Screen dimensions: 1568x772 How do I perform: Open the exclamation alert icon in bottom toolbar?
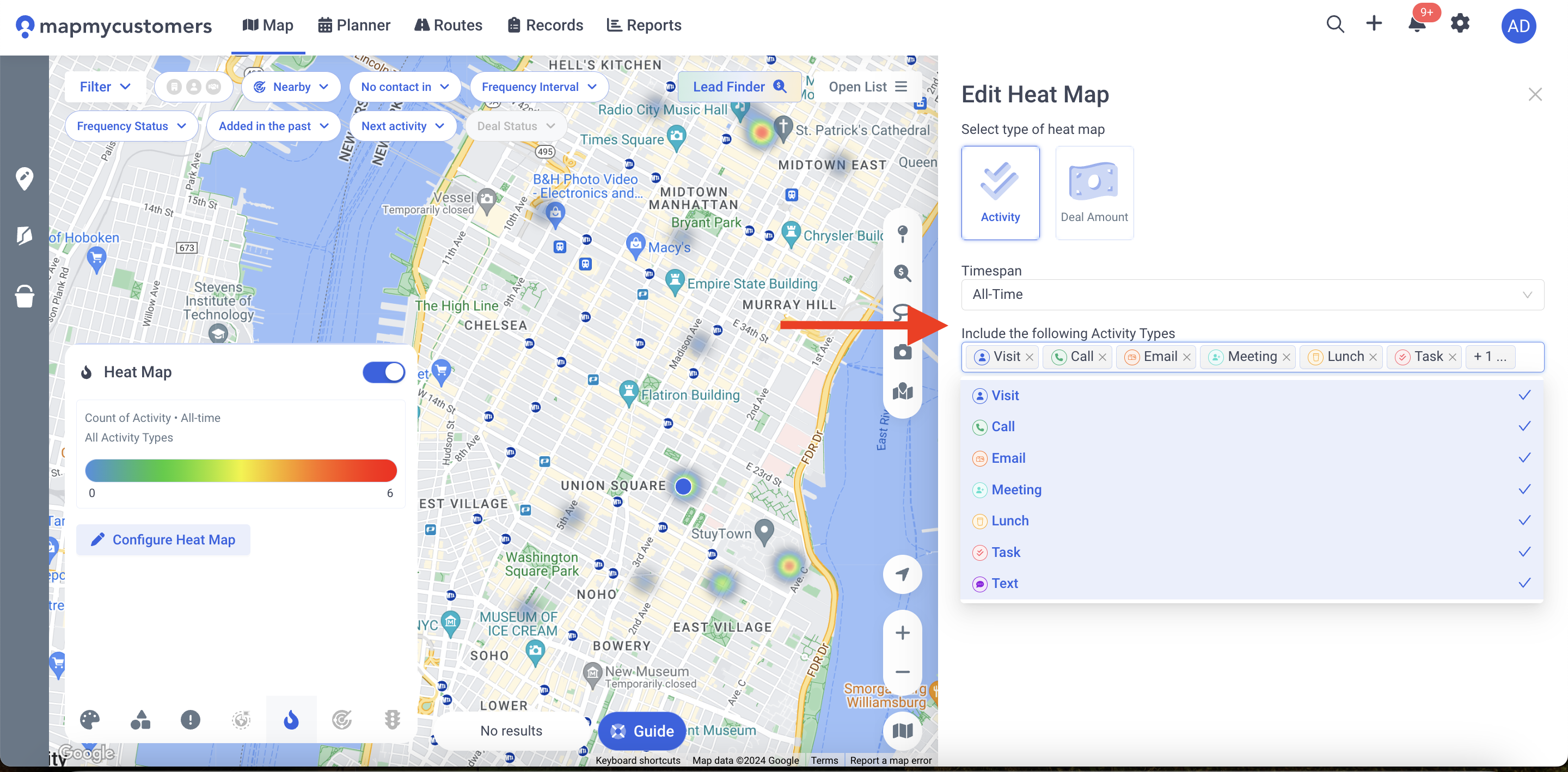191,720
